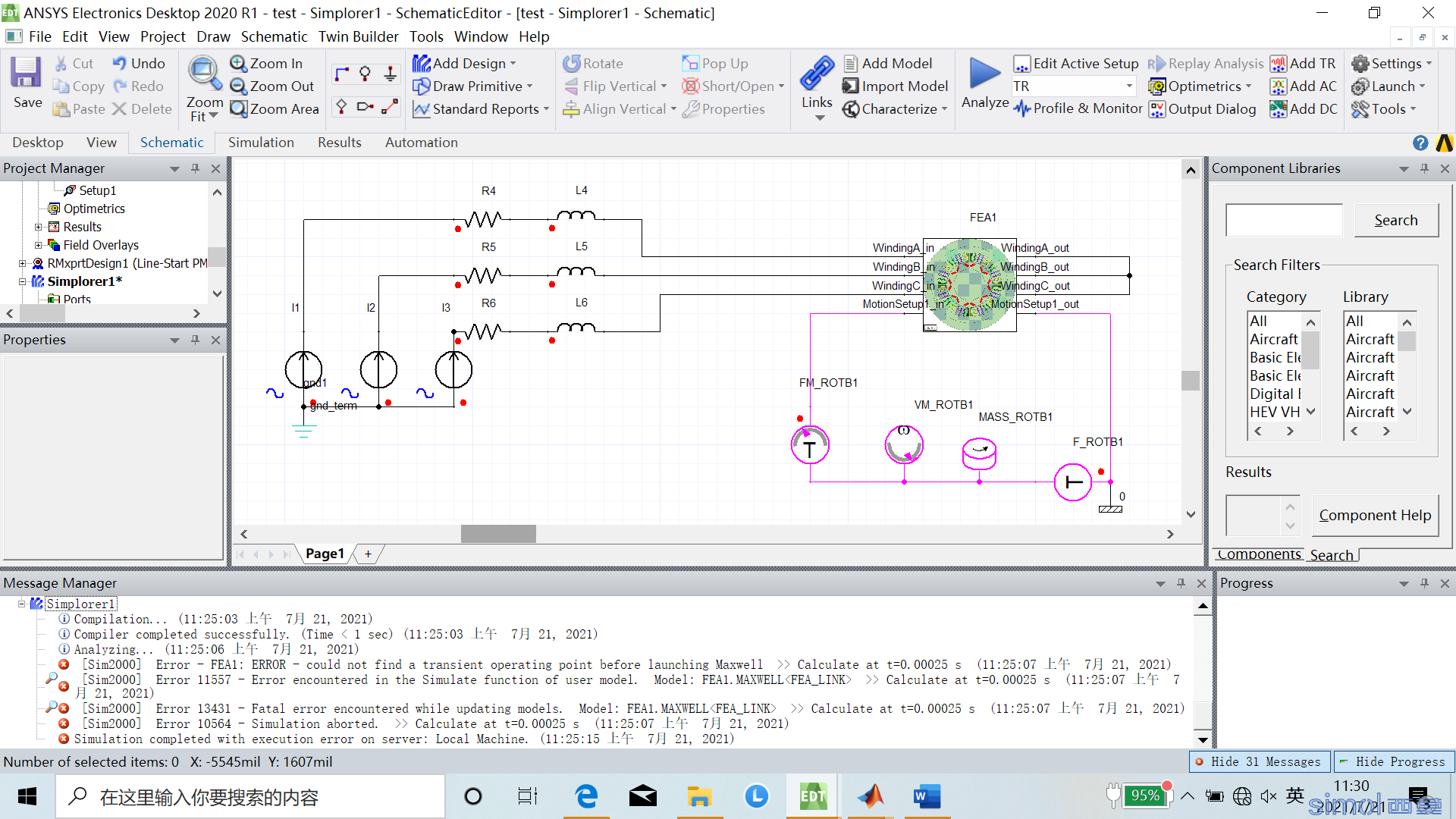Open Profile & Monitor
The height and width of the screenshot is (819, 1456).
tap(1077, 109)
